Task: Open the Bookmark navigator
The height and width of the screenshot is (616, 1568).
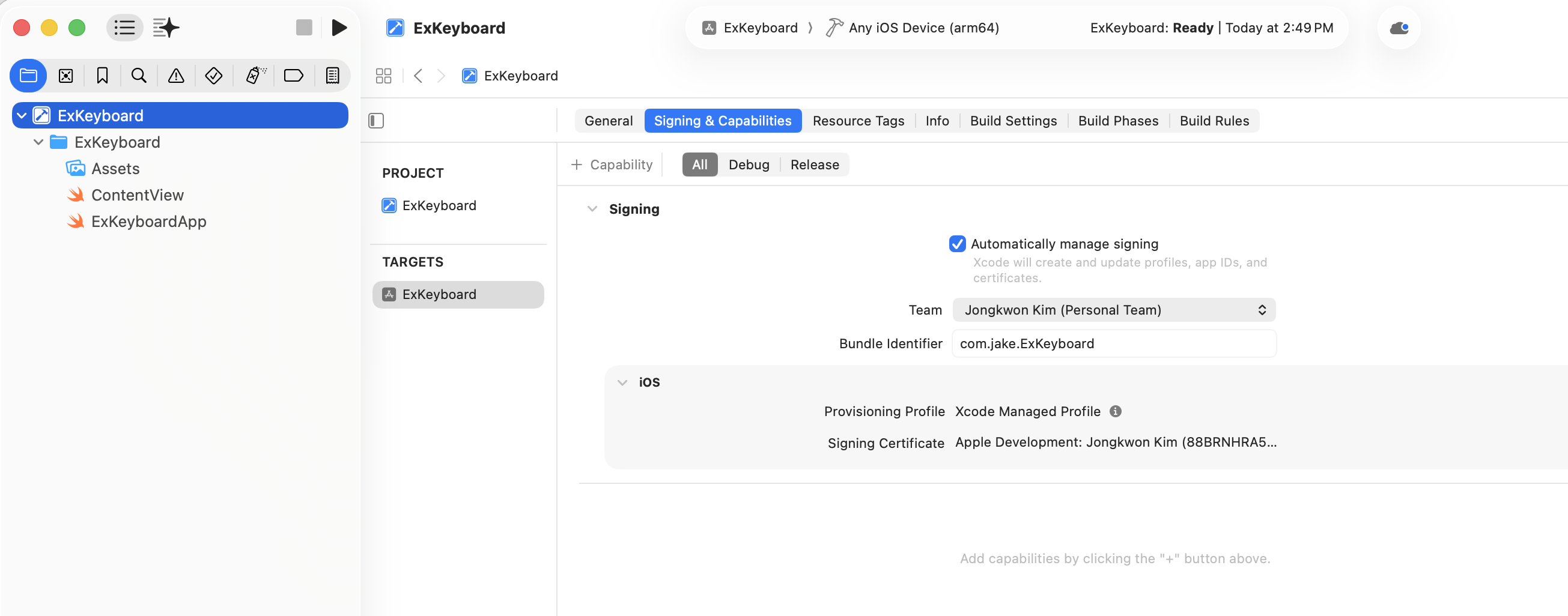Action: click(102, 76)
